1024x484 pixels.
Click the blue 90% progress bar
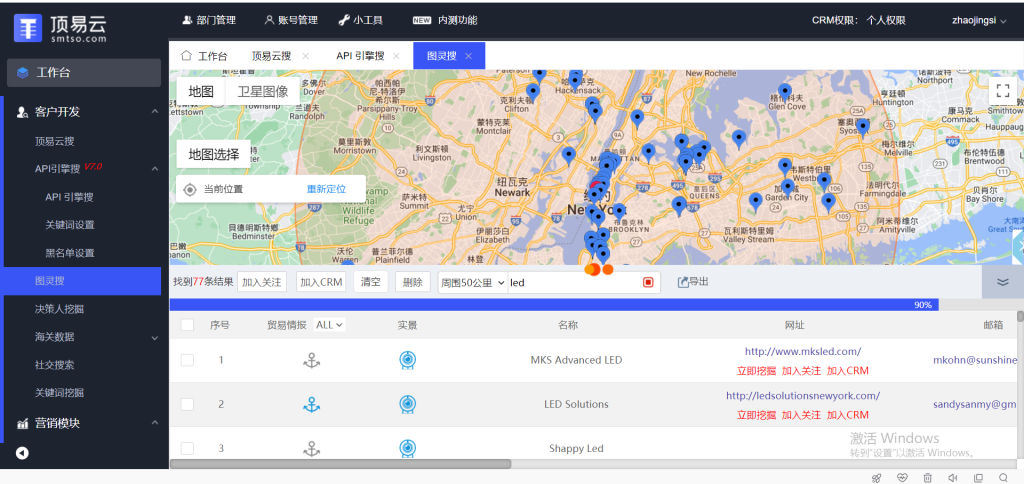[x=550, y=305]
